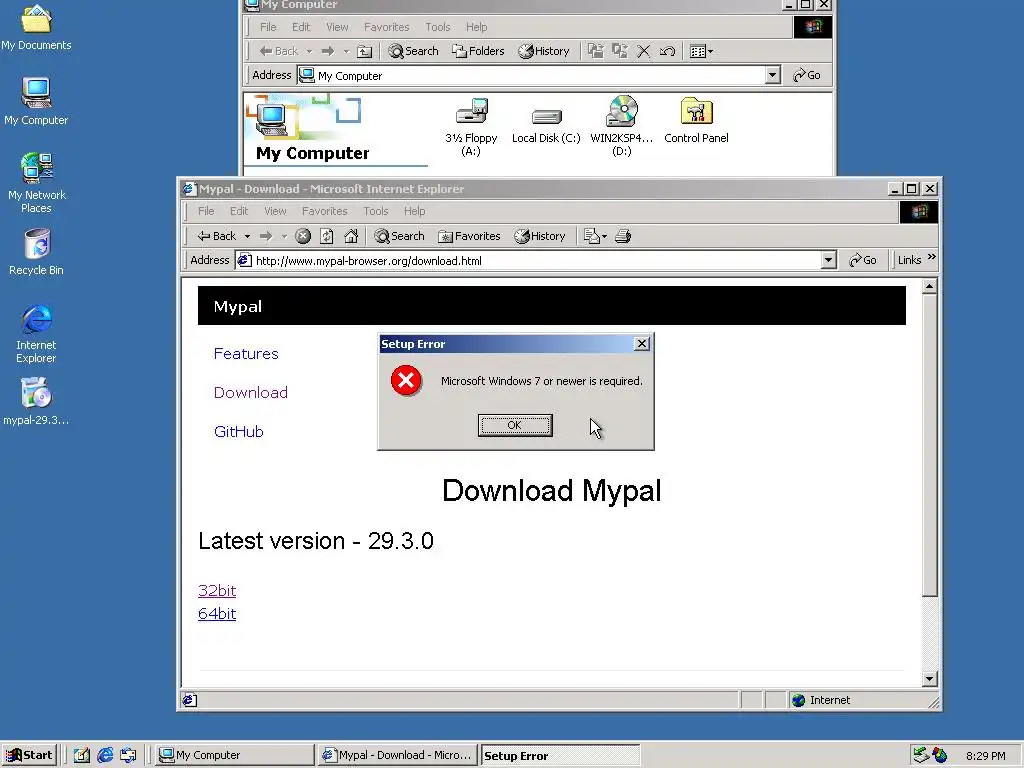This screenshot has width=1024, height=768.
Task: Select the Recycle Bin icon
Action: [36, 252]
